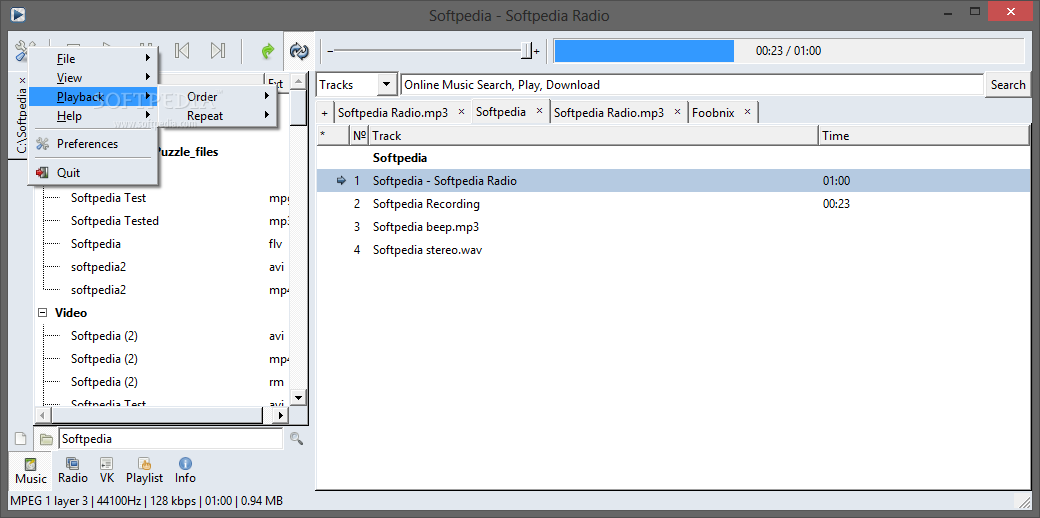Viewport: 1040px width, 518px height.
Task: Collapse the Video folder
Action: click(43, 313)
